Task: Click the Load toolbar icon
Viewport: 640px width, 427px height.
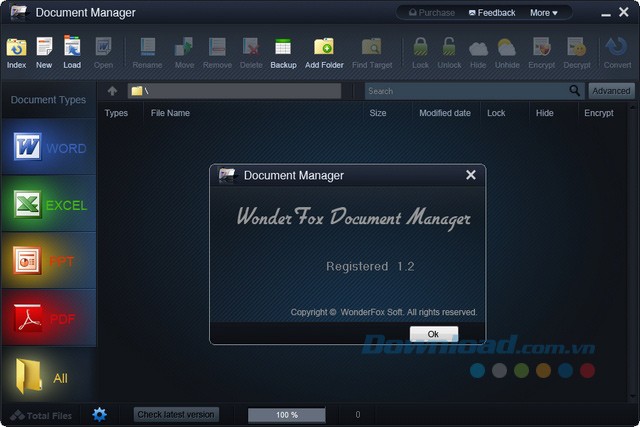Action: tap(72, 45)
